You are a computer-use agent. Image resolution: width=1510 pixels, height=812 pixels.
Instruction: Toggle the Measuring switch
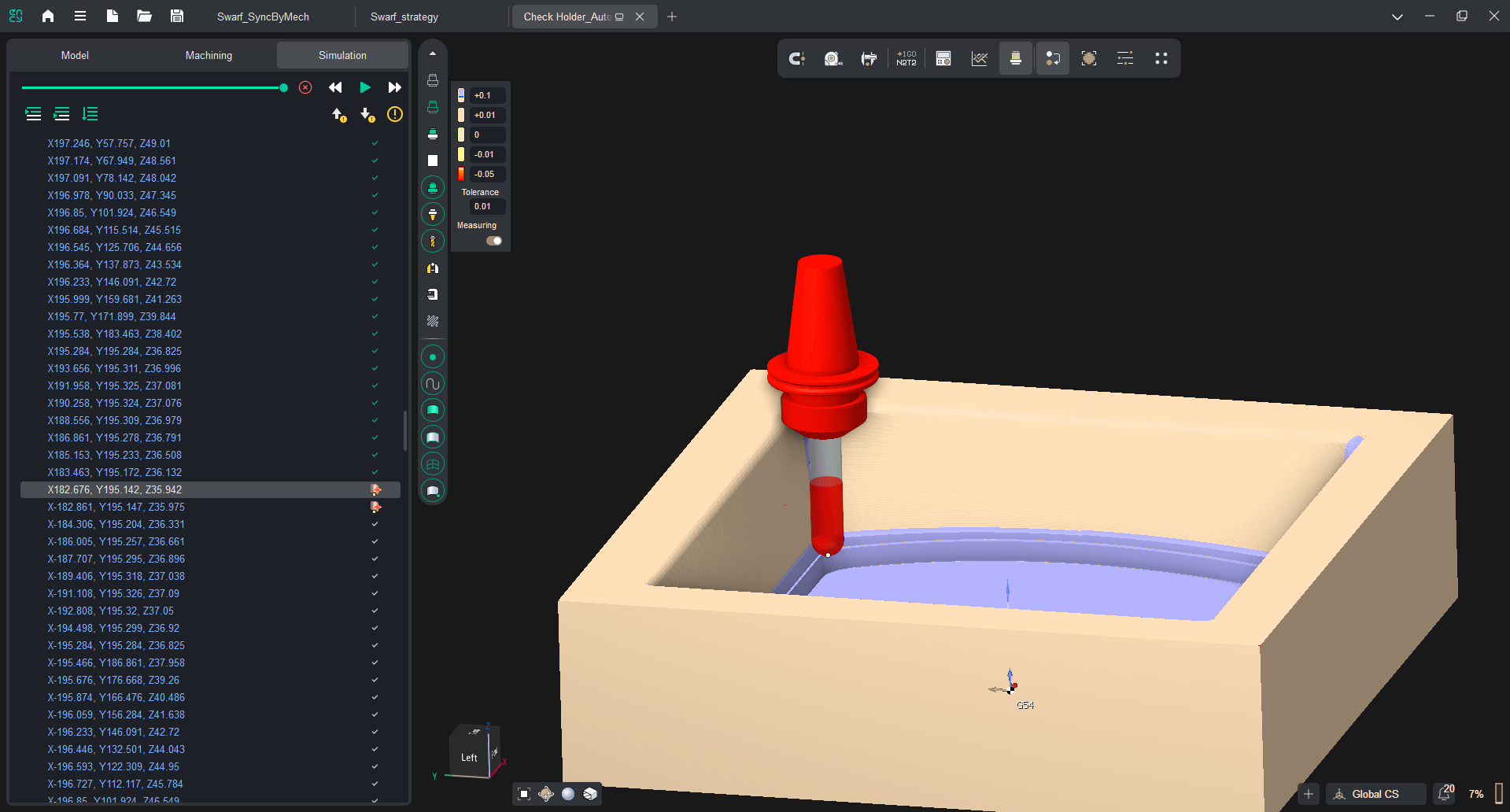click(494, 241)
